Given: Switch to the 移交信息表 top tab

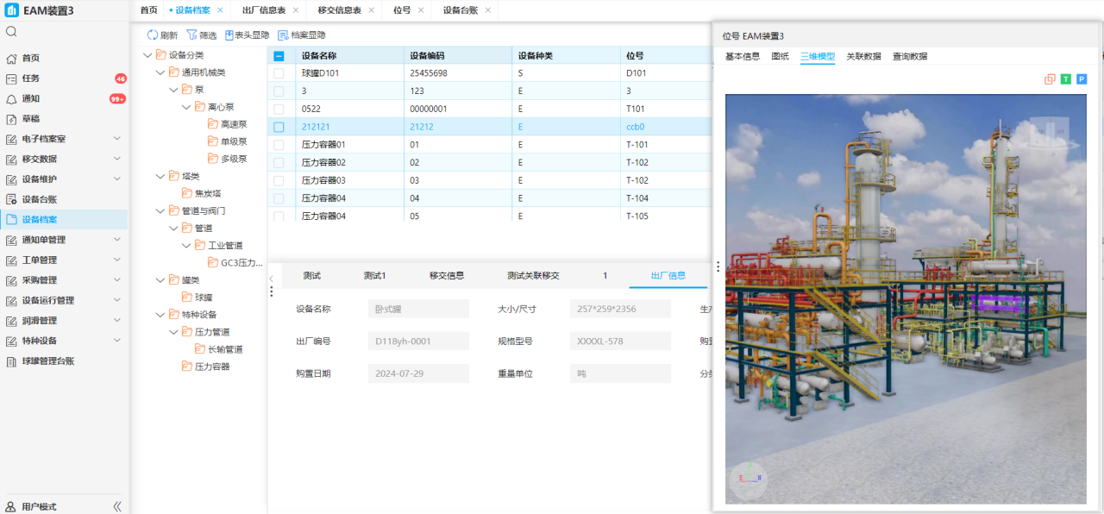Looking at the screenshot, I should [x=339, y=11].
